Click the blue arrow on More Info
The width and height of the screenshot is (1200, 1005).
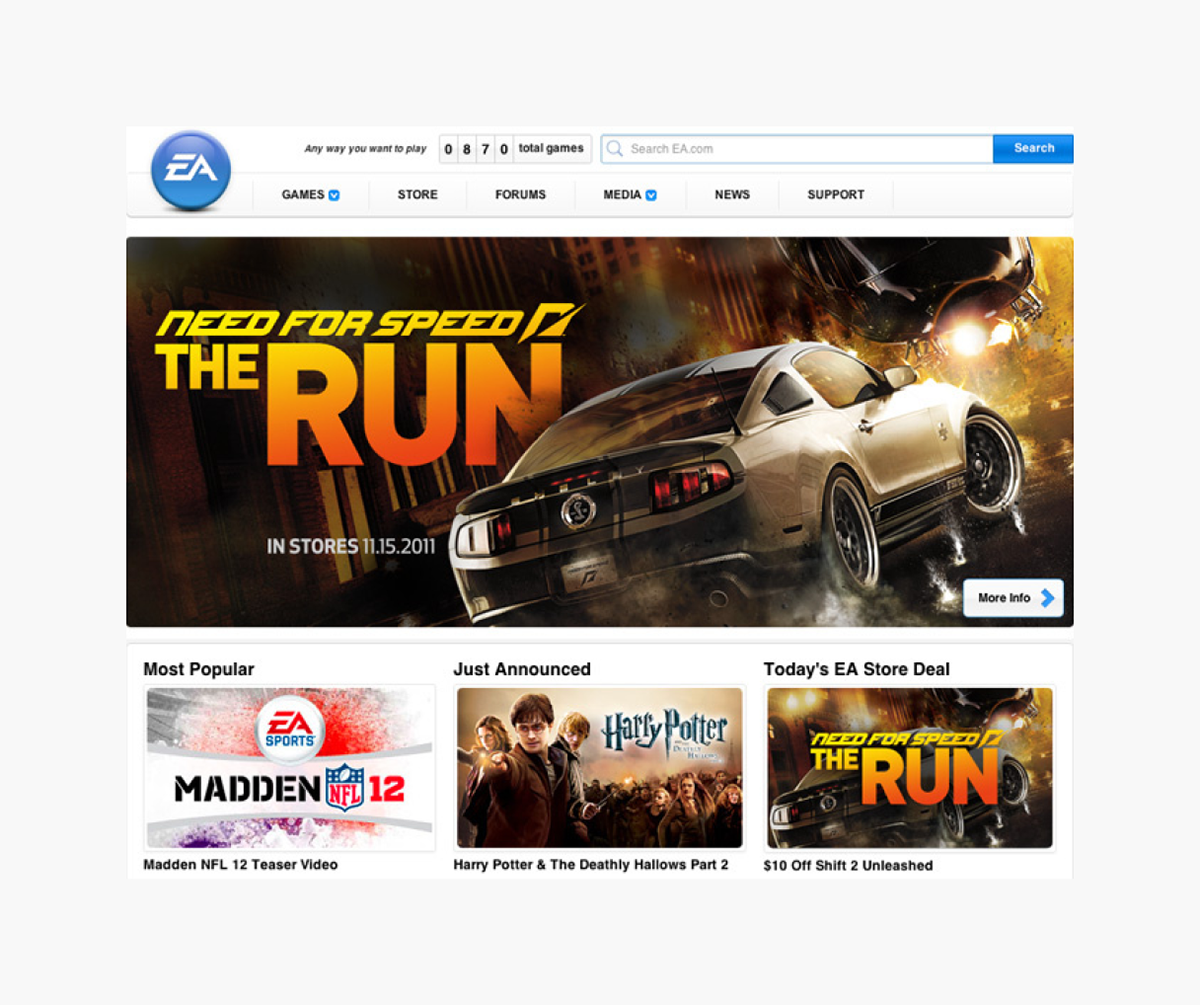(x=1047, y=598)
